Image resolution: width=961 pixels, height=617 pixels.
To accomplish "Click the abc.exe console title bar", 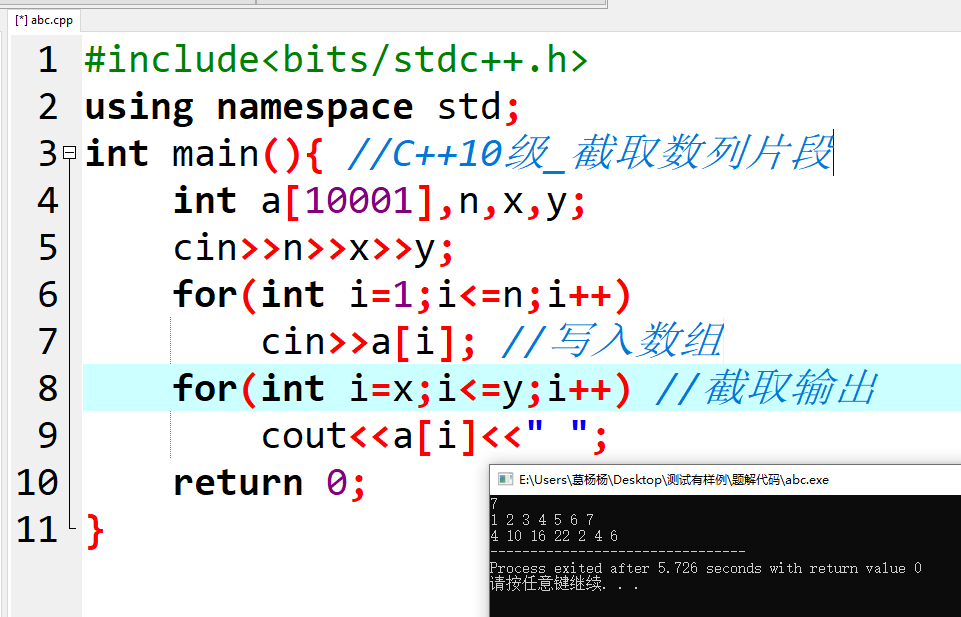I will coord(700,480).
